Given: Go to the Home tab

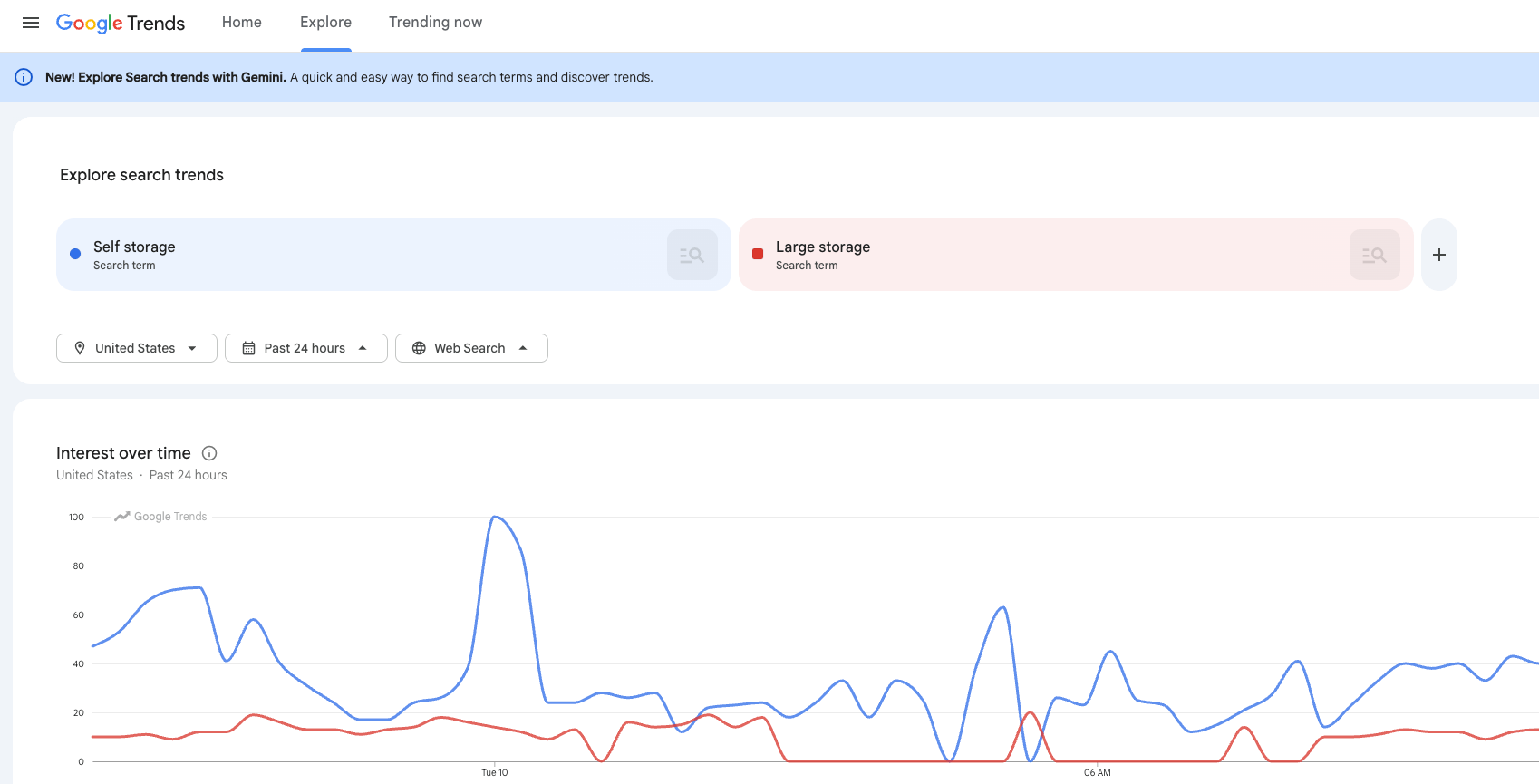Looking at the screenshot, I should [x=242, y=23].
